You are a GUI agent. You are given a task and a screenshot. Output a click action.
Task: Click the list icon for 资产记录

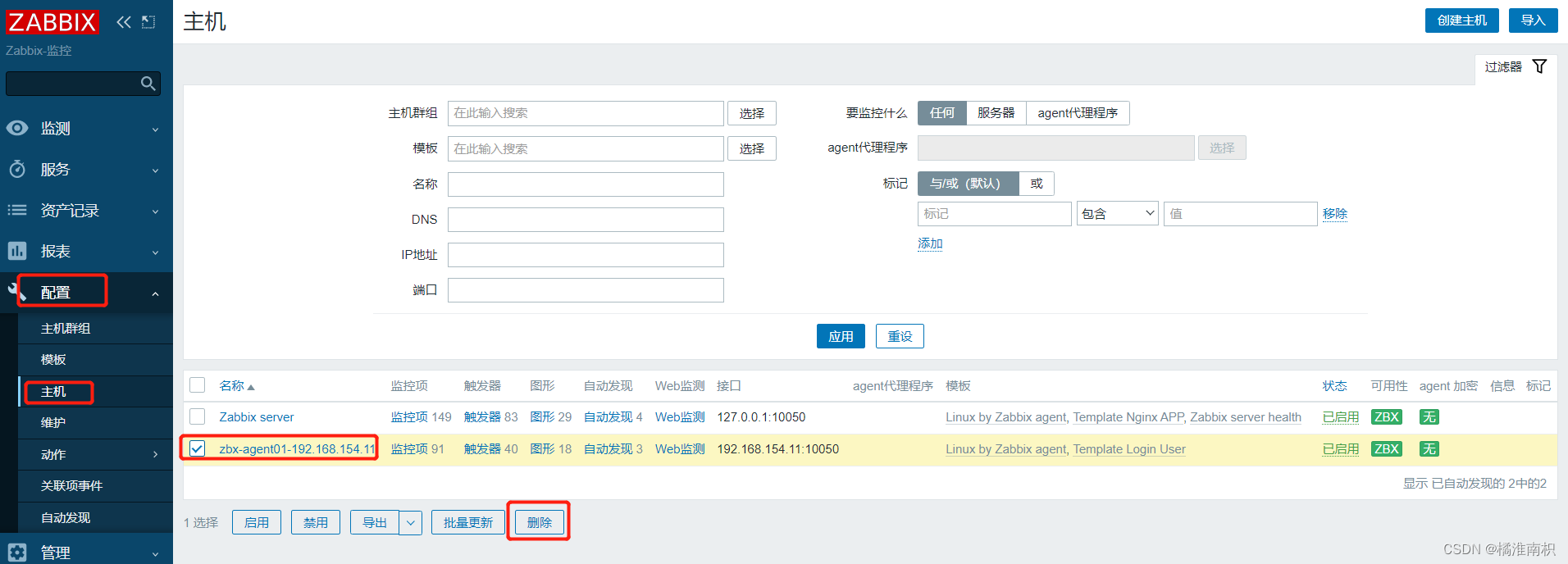point(17,210)
